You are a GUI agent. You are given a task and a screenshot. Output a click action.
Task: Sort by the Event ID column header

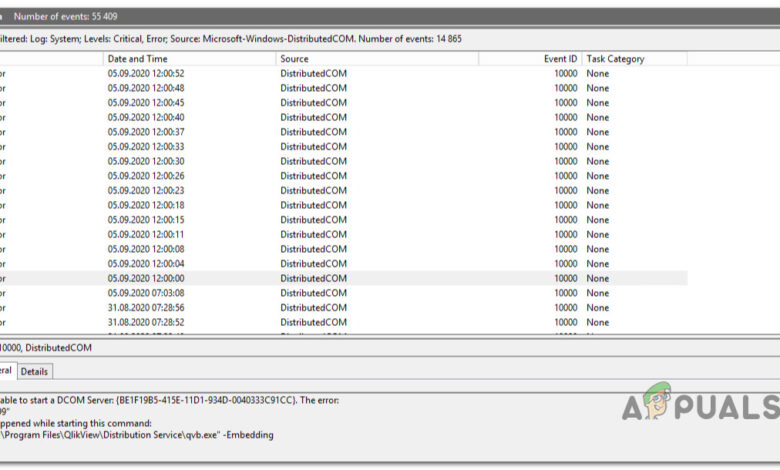[530, 59]
